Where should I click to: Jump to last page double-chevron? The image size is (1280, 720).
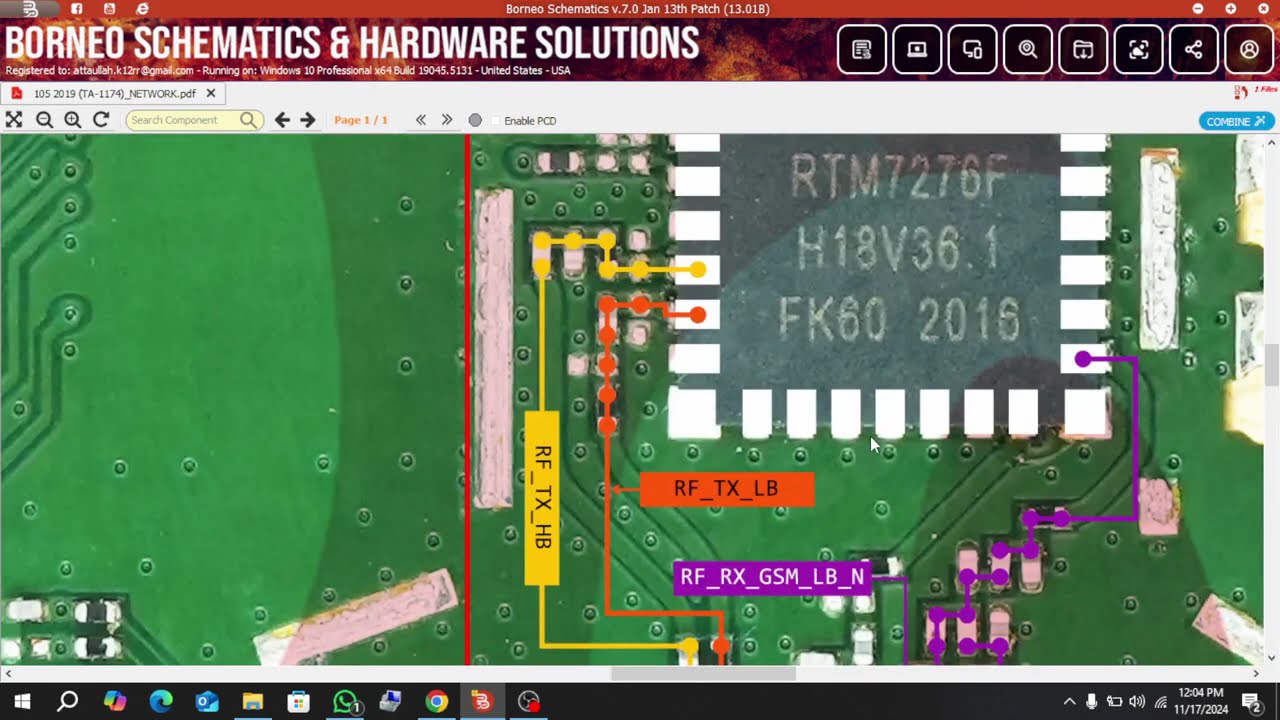click(447, 120)
